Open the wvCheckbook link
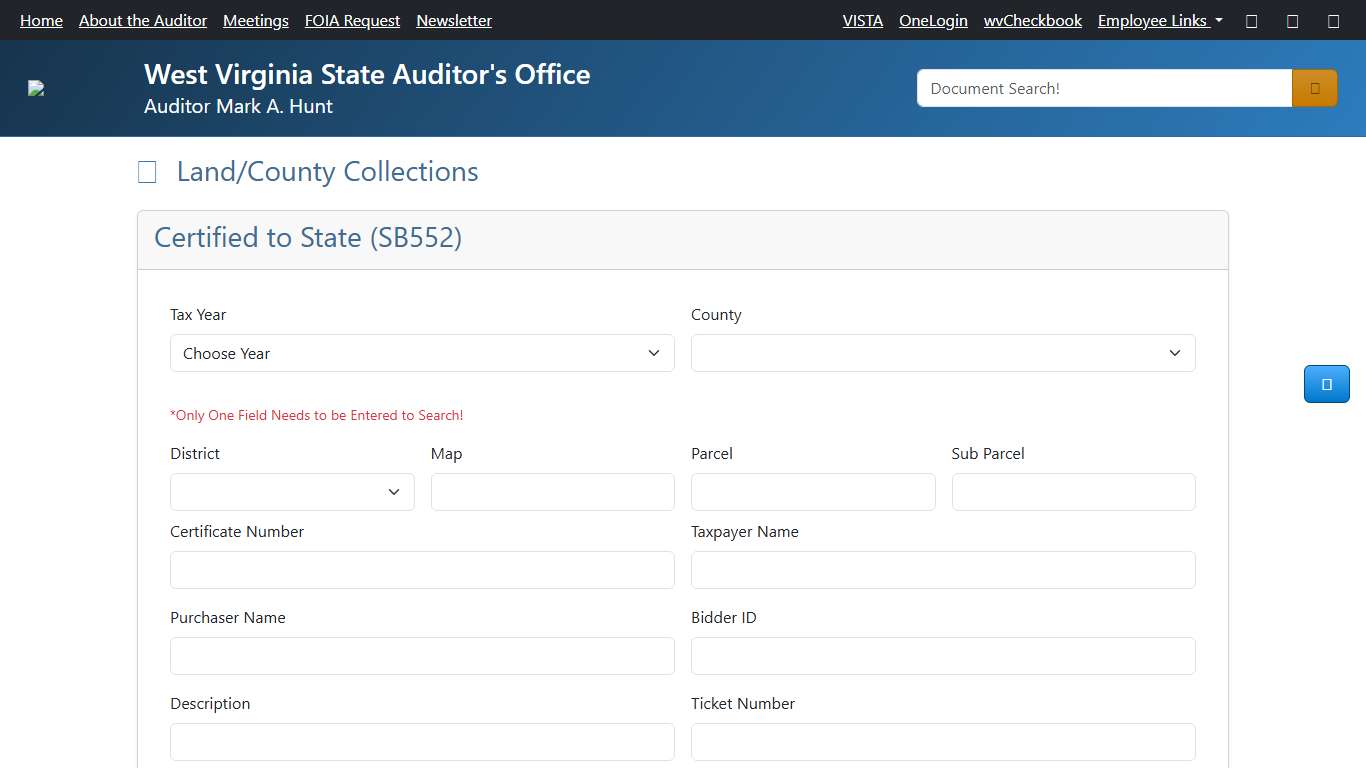The width and height of the screenshot is (1366, 768). tap(1032, 20)
